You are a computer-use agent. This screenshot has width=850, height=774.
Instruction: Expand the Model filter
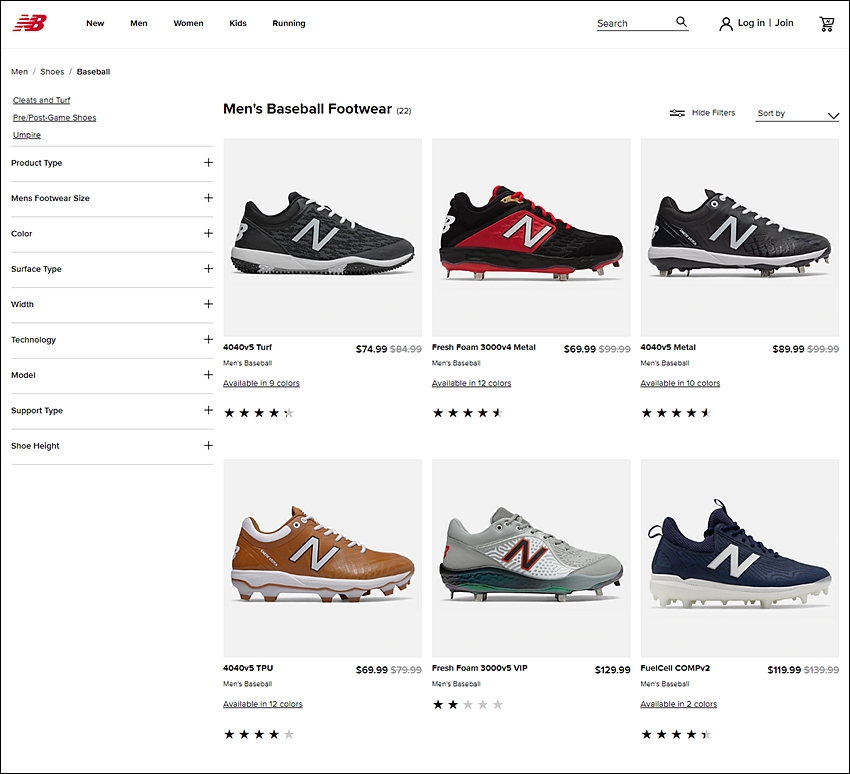pyautogui.click(x=112, y=375)
